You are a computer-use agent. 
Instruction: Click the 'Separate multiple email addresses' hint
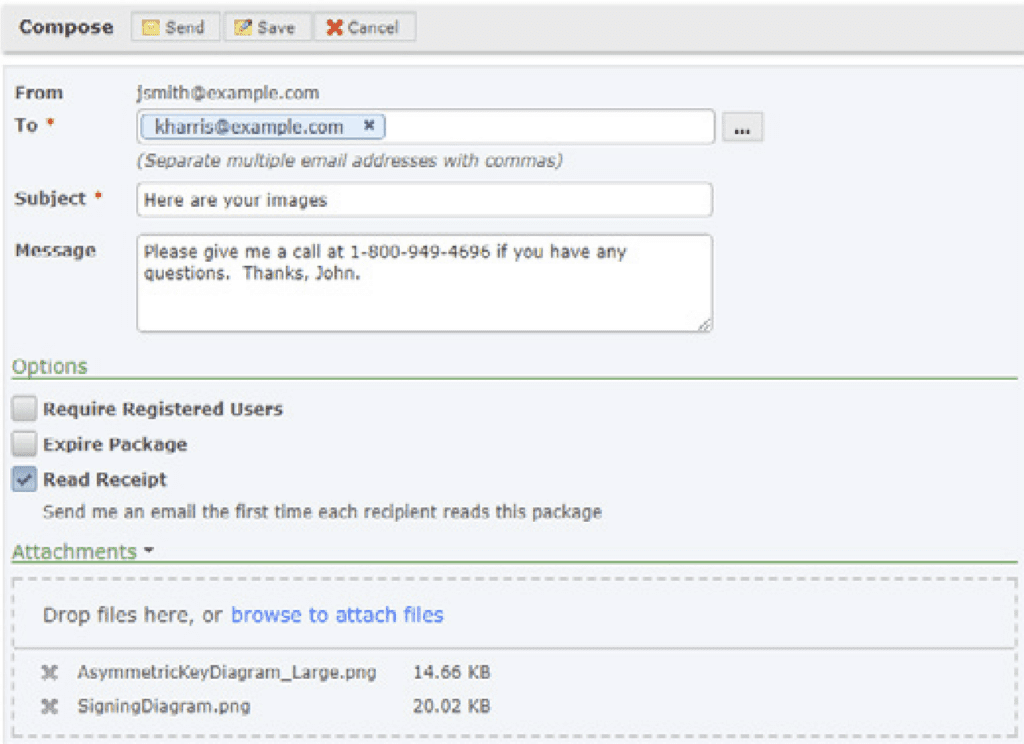[x=349, y=161]
